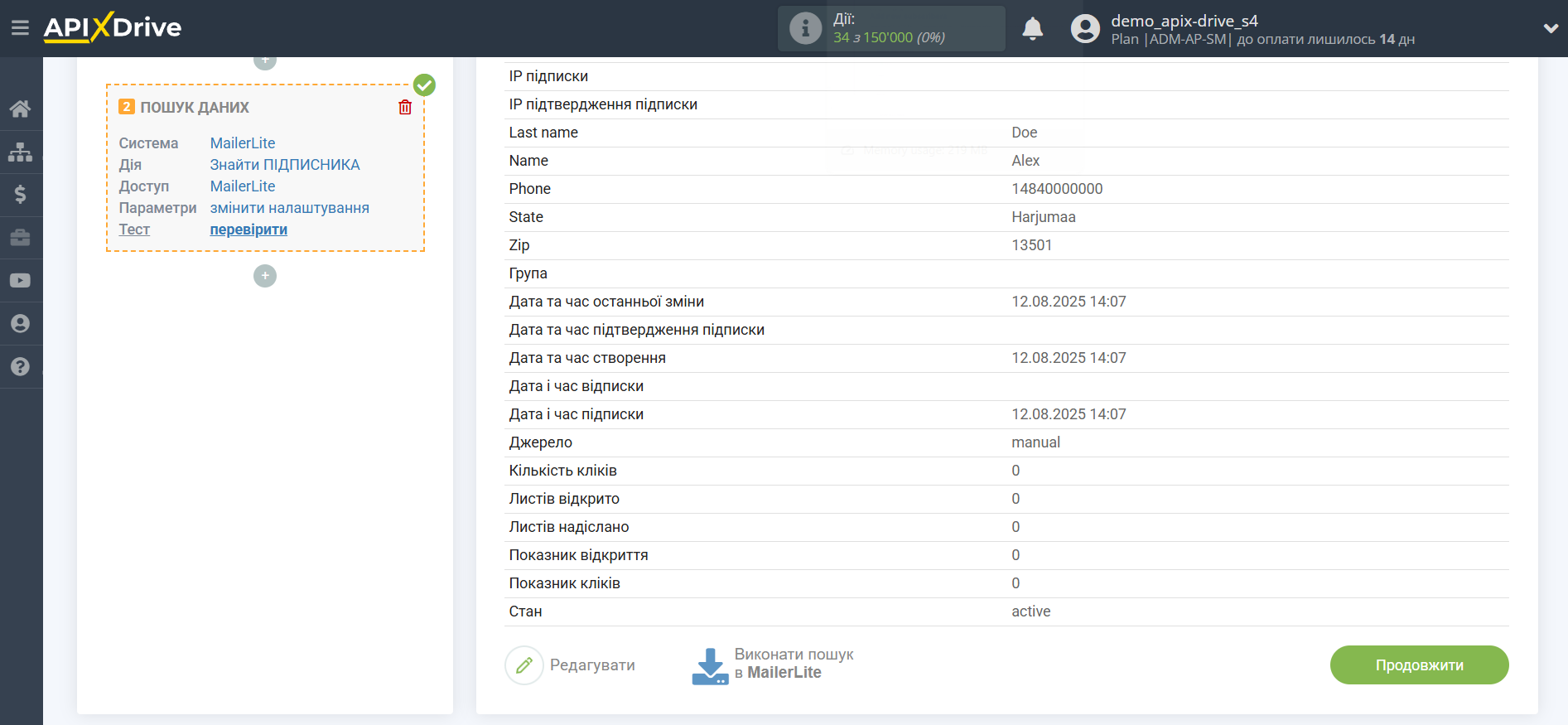This screenshot has width=1568, height=725.
Task: Click the Листів відкрито row label
Action: click(x=564, y=499)
